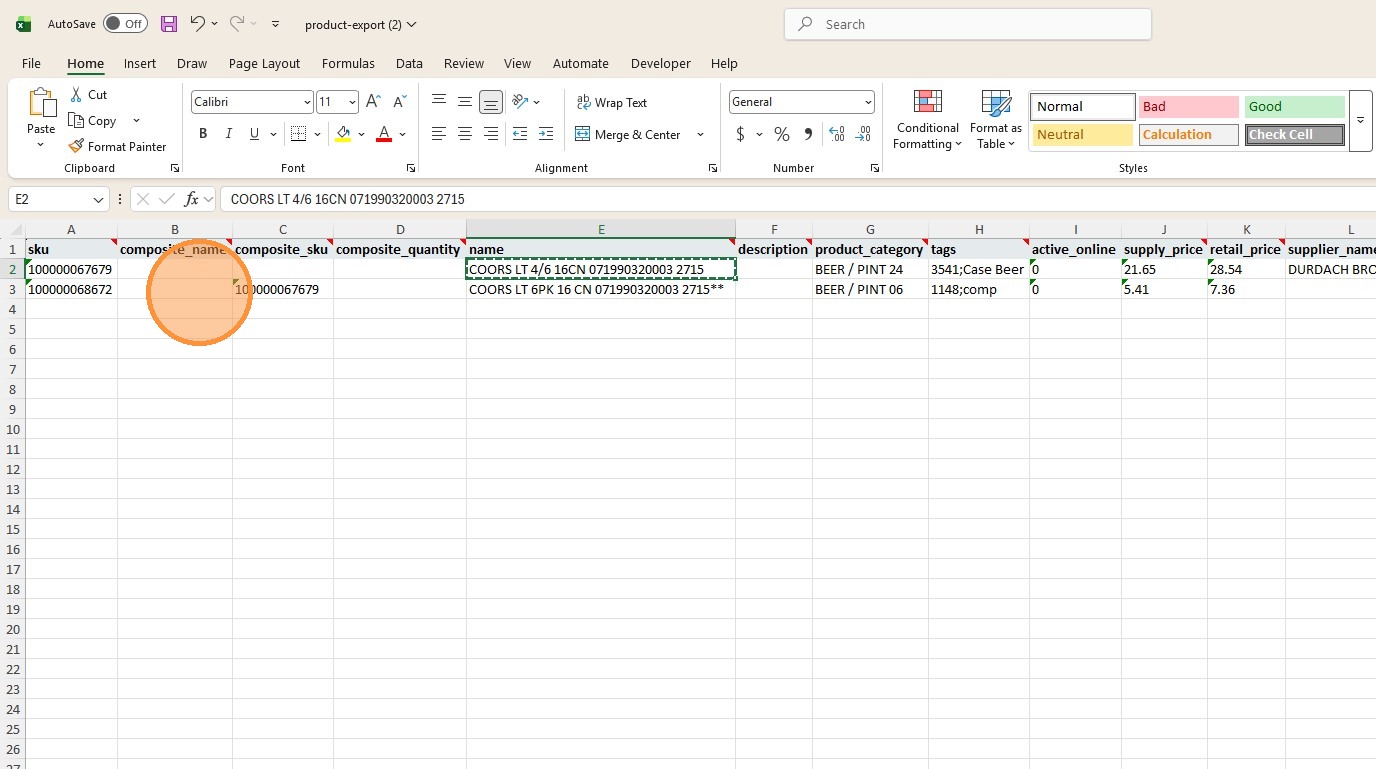This screenshot has height=769, width=1376.
Task: Activate the Format Painter tool
Action: click(x=117, y=146)
